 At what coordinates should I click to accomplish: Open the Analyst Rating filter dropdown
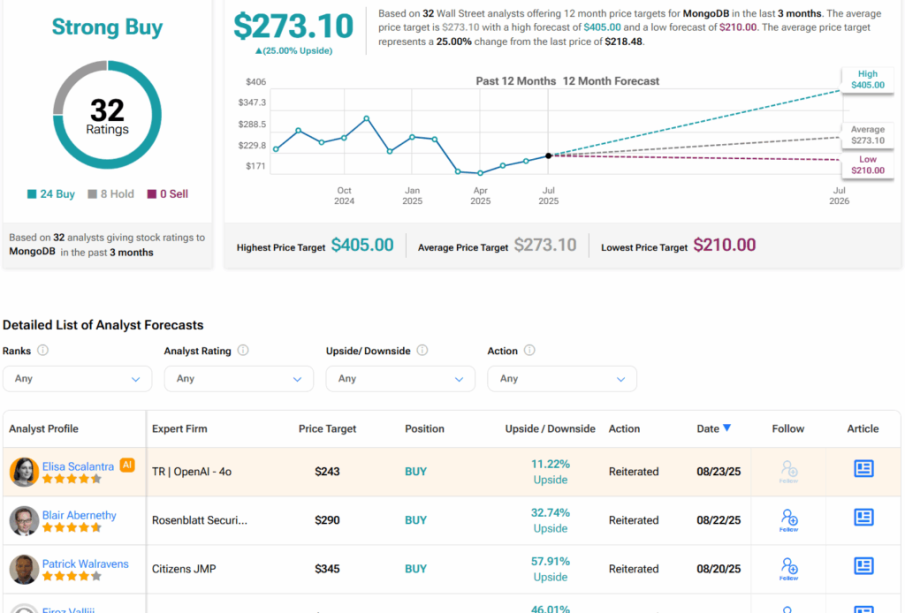pos(239,379)
